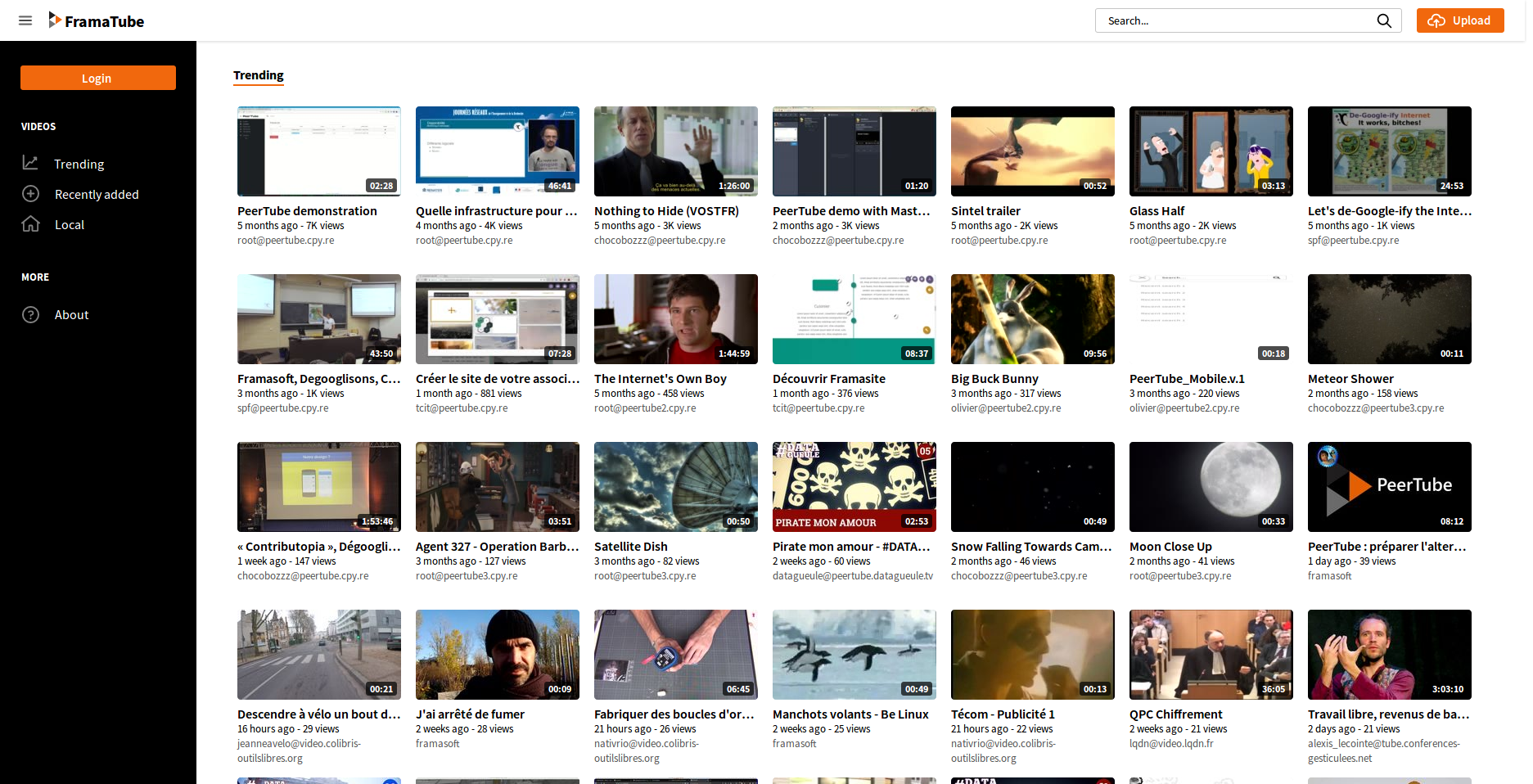Open Snow Falling Towards Camera title

coord(1031,547)
